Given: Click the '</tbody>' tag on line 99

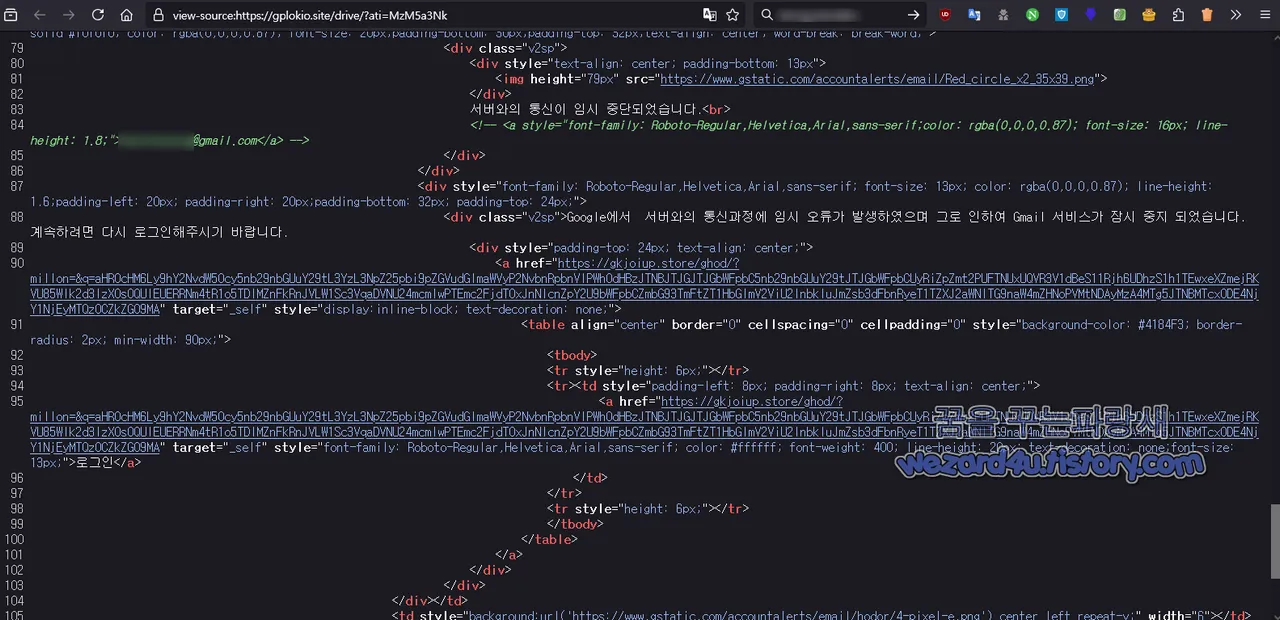Looking at the screenshot, I should [x=575, y=524].
